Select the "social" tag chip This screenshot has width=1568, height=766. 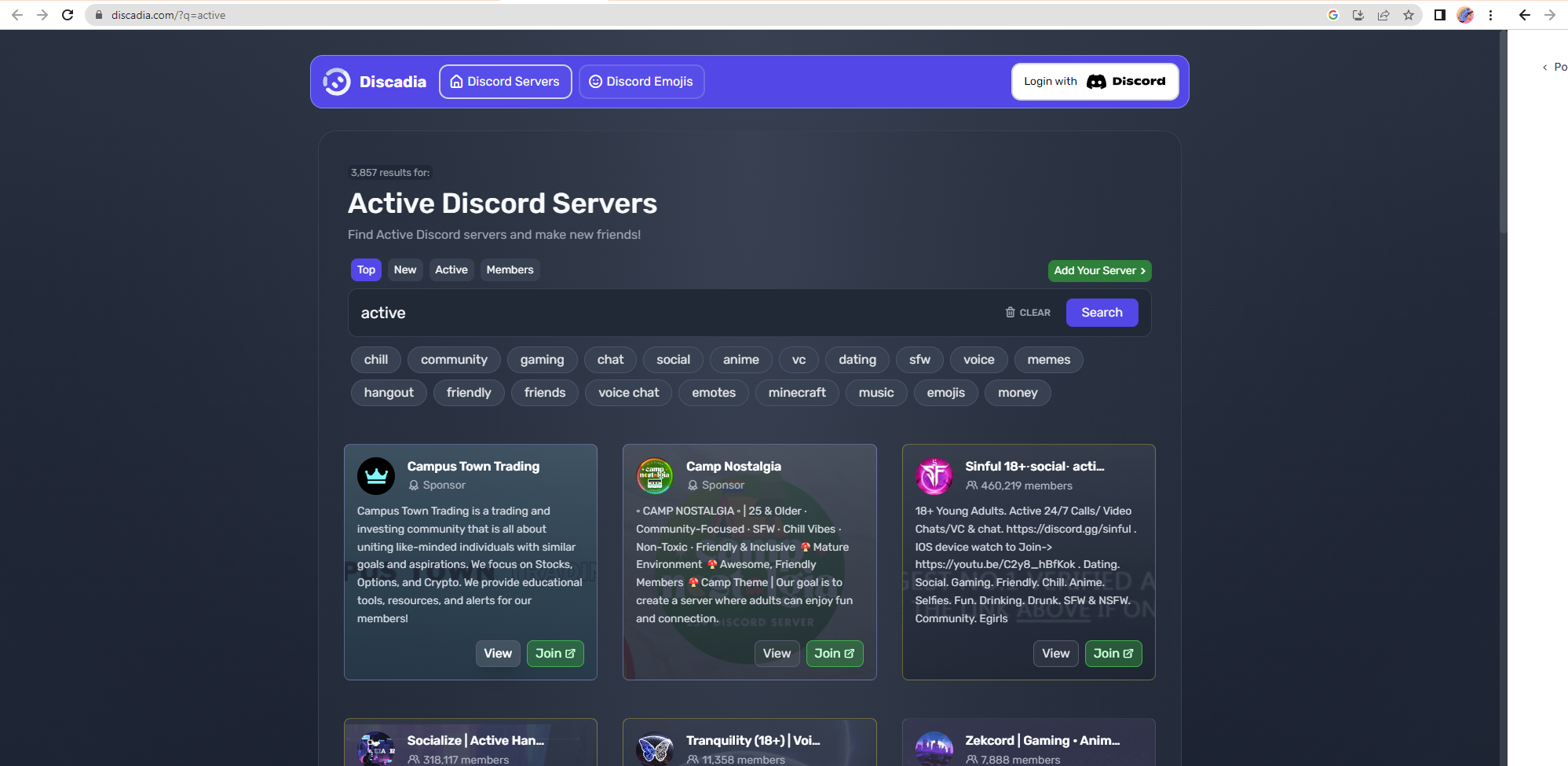(673, 360)
